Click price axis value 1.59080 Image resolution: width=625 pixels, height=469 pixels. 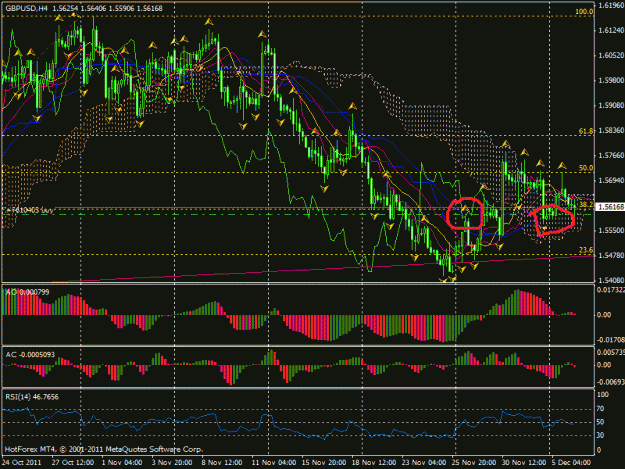pos(611,106)
